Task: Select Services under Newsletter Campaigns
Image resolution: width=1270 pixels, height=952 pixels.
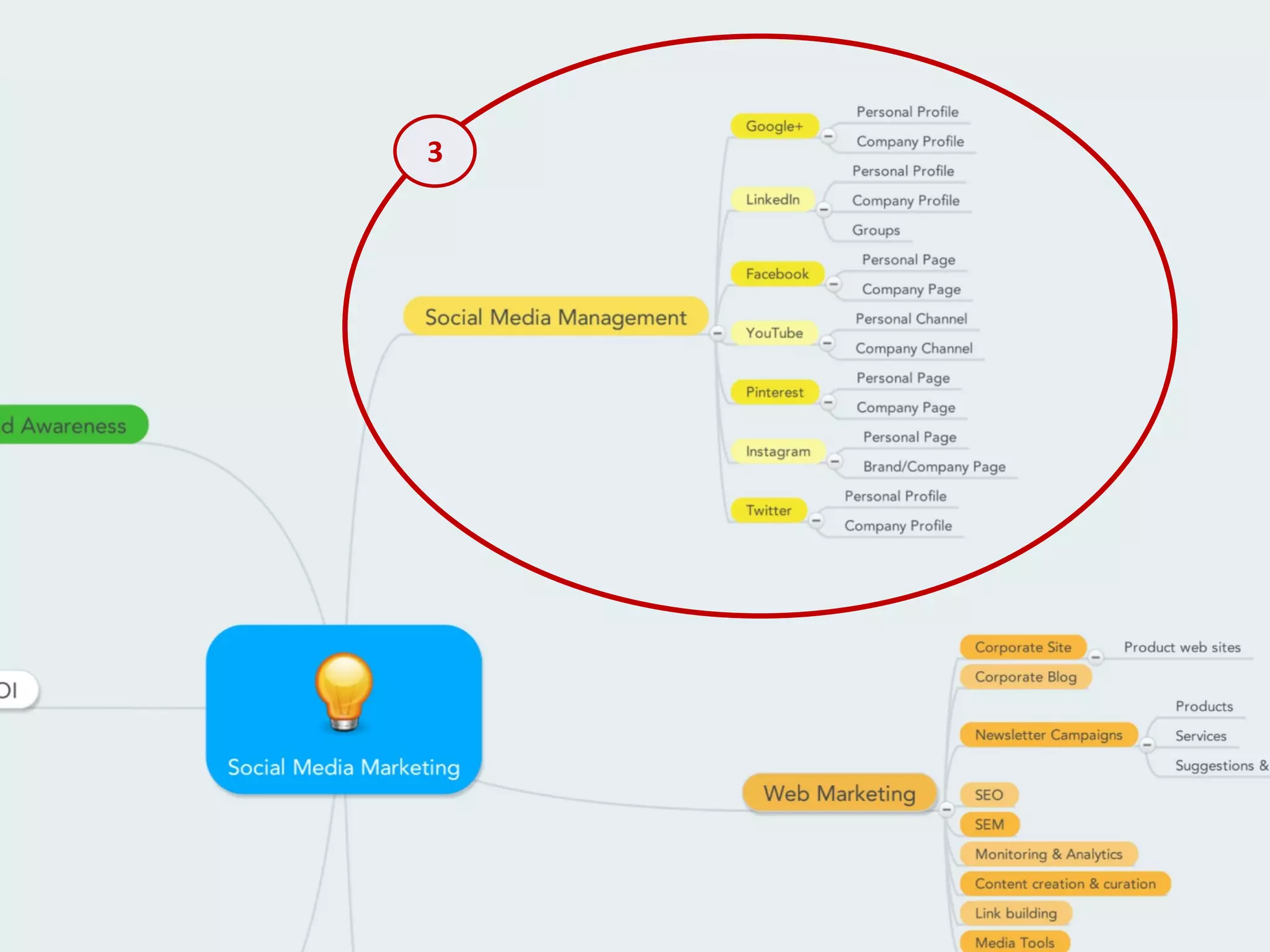Action: [1201, 736]
